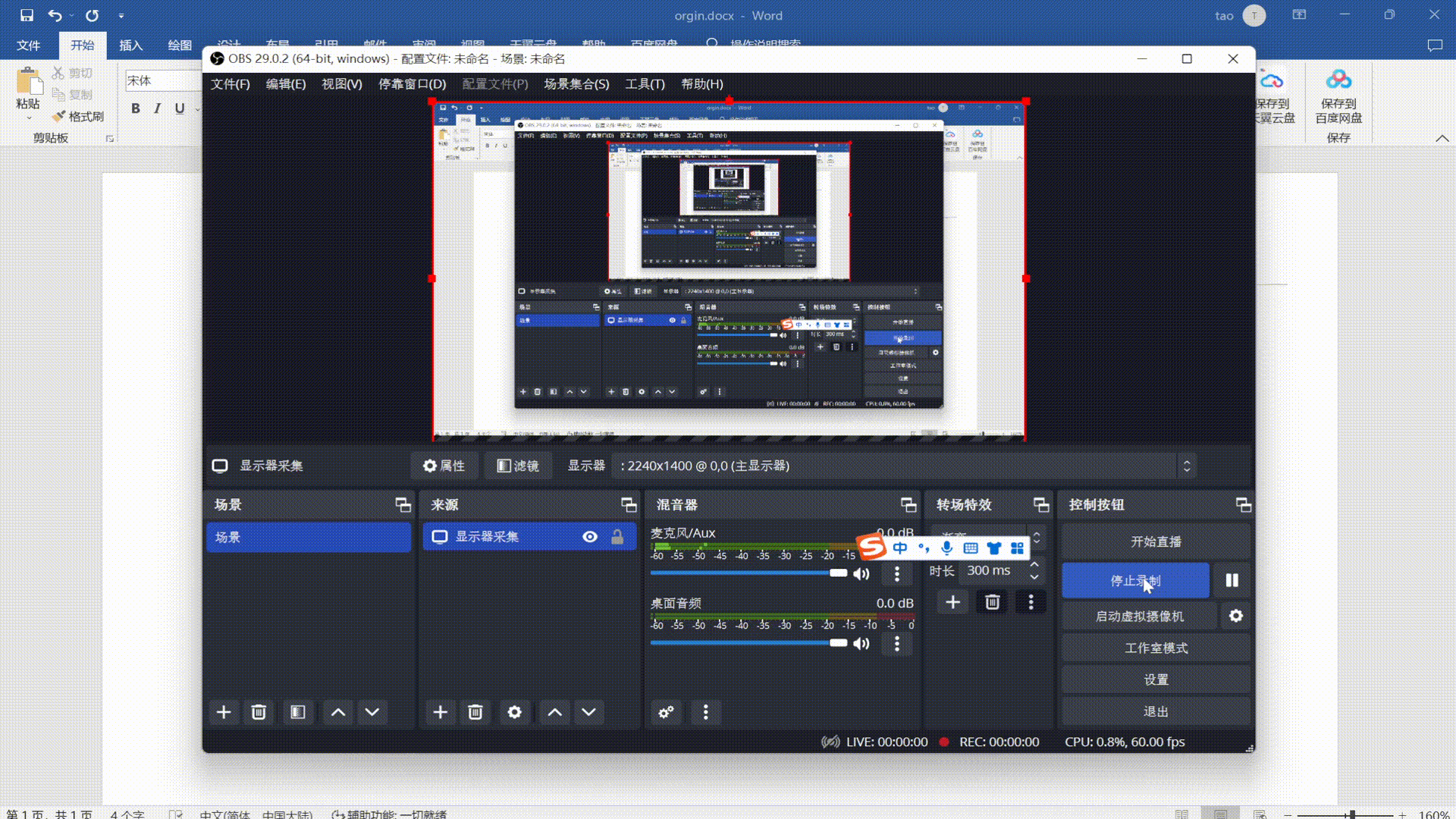The image size is (1456, 819).
Task: Open transition properties three-dot menu
Action: click(1031, 602)
